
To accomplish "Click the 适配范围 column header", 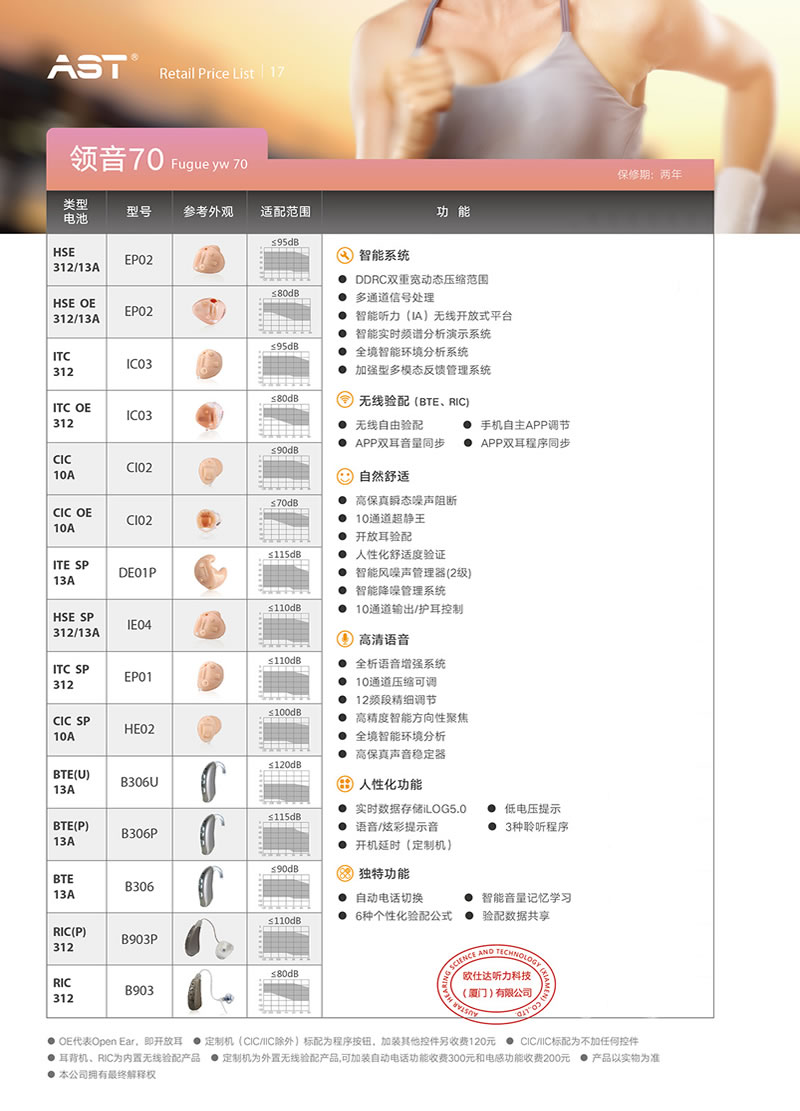I will (285, 212).
